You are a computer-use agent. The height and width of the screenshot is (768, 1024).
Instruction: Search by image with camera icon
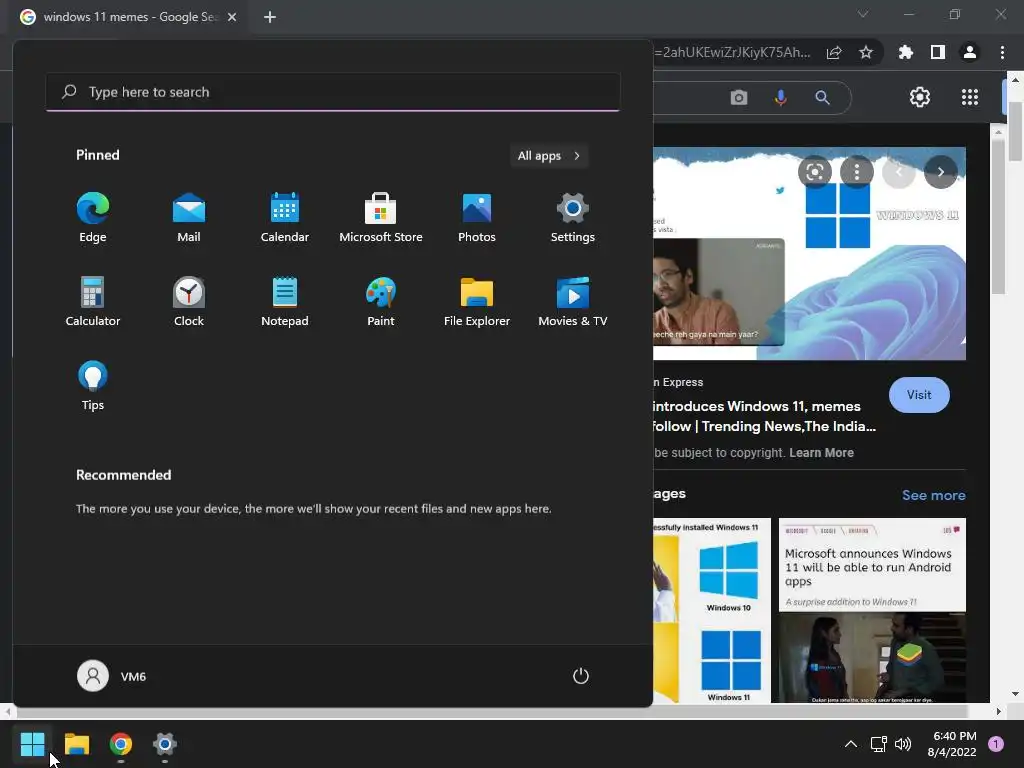739,98
